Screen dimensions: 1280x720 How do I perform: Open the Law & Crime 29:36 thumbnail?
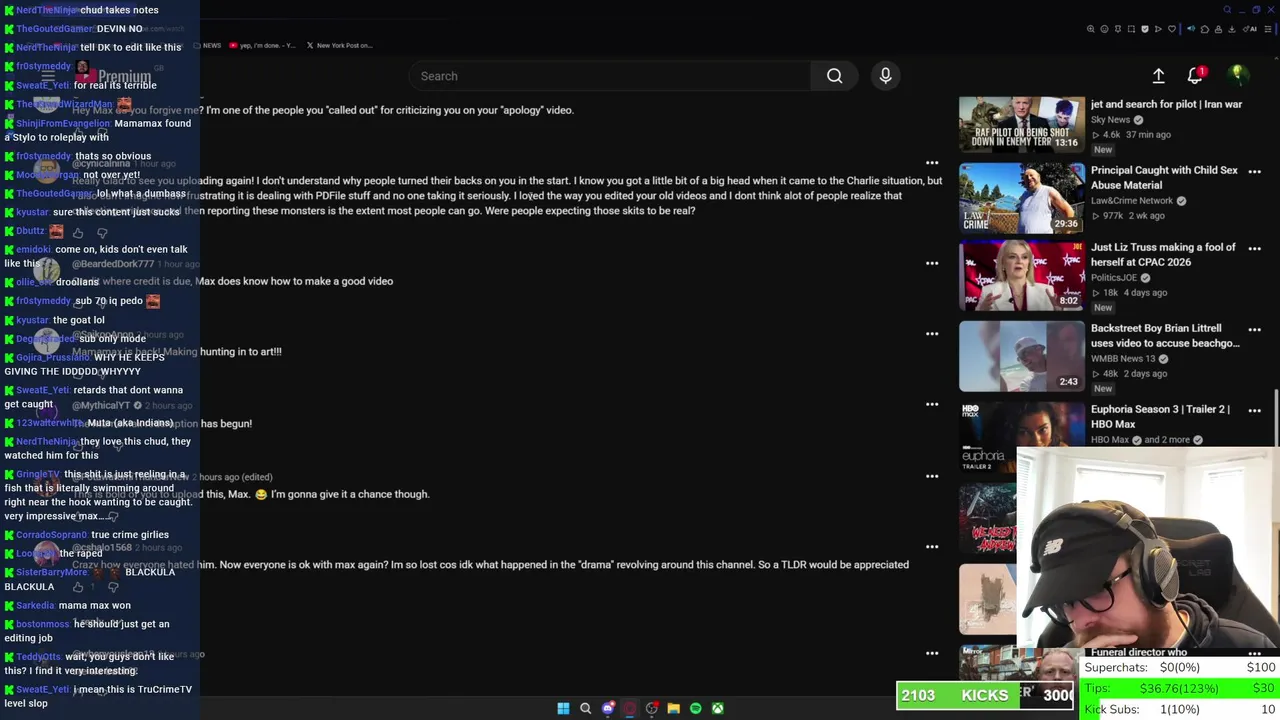click(1021, 198)
